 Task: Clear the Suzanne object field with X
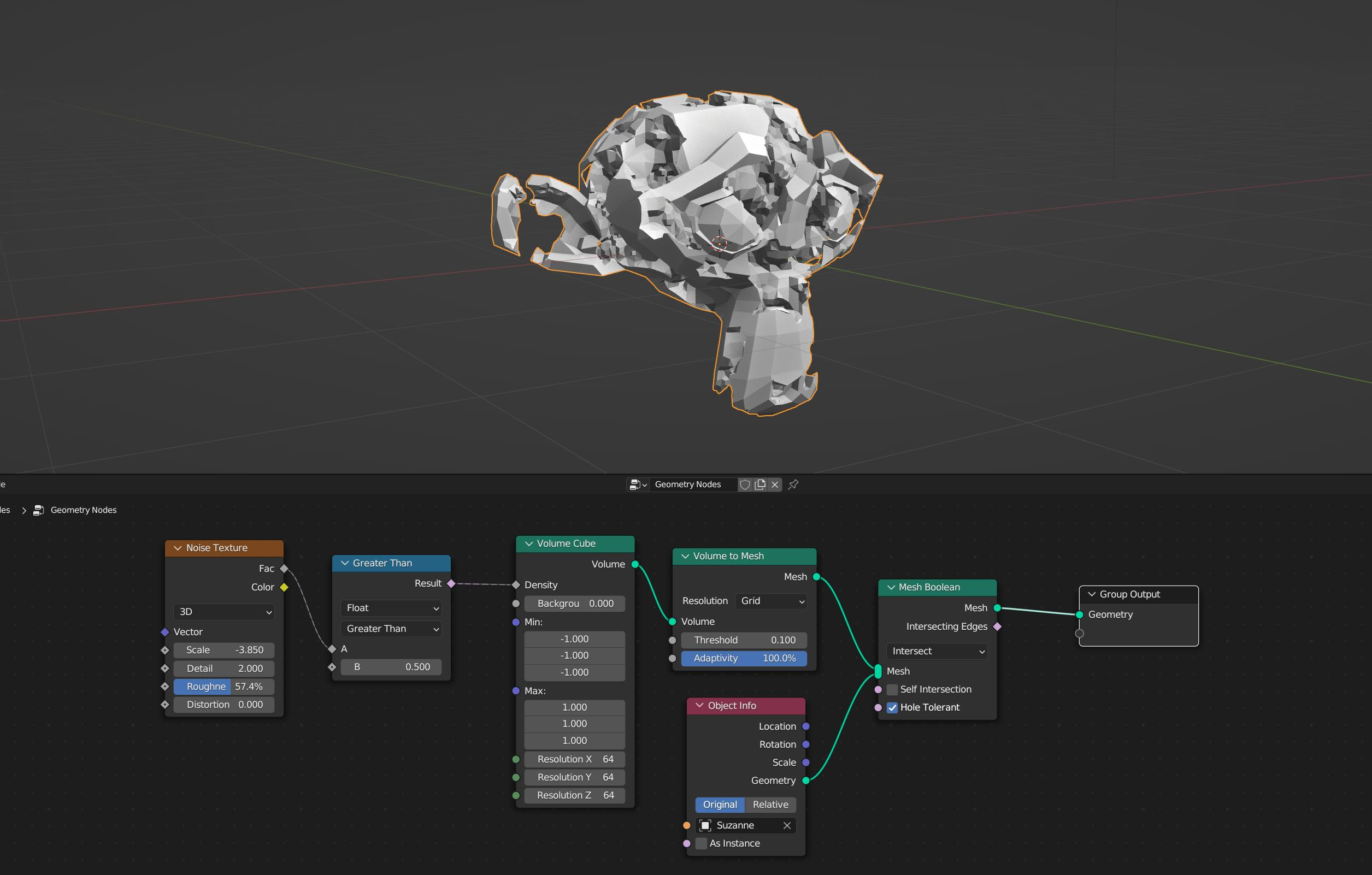[x=787, y=825]
